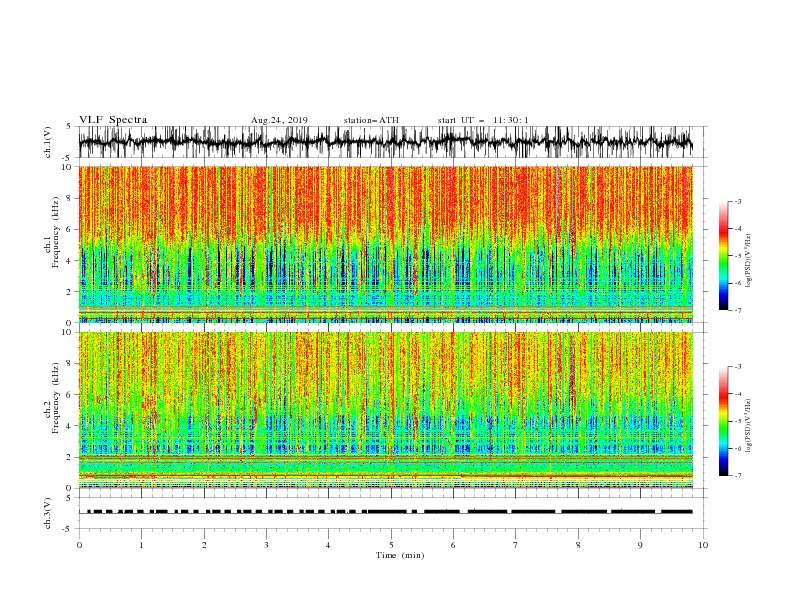Click the "0" tick on the time axis
This screenshot has height=612, width=792.
[x=79, y=545]
